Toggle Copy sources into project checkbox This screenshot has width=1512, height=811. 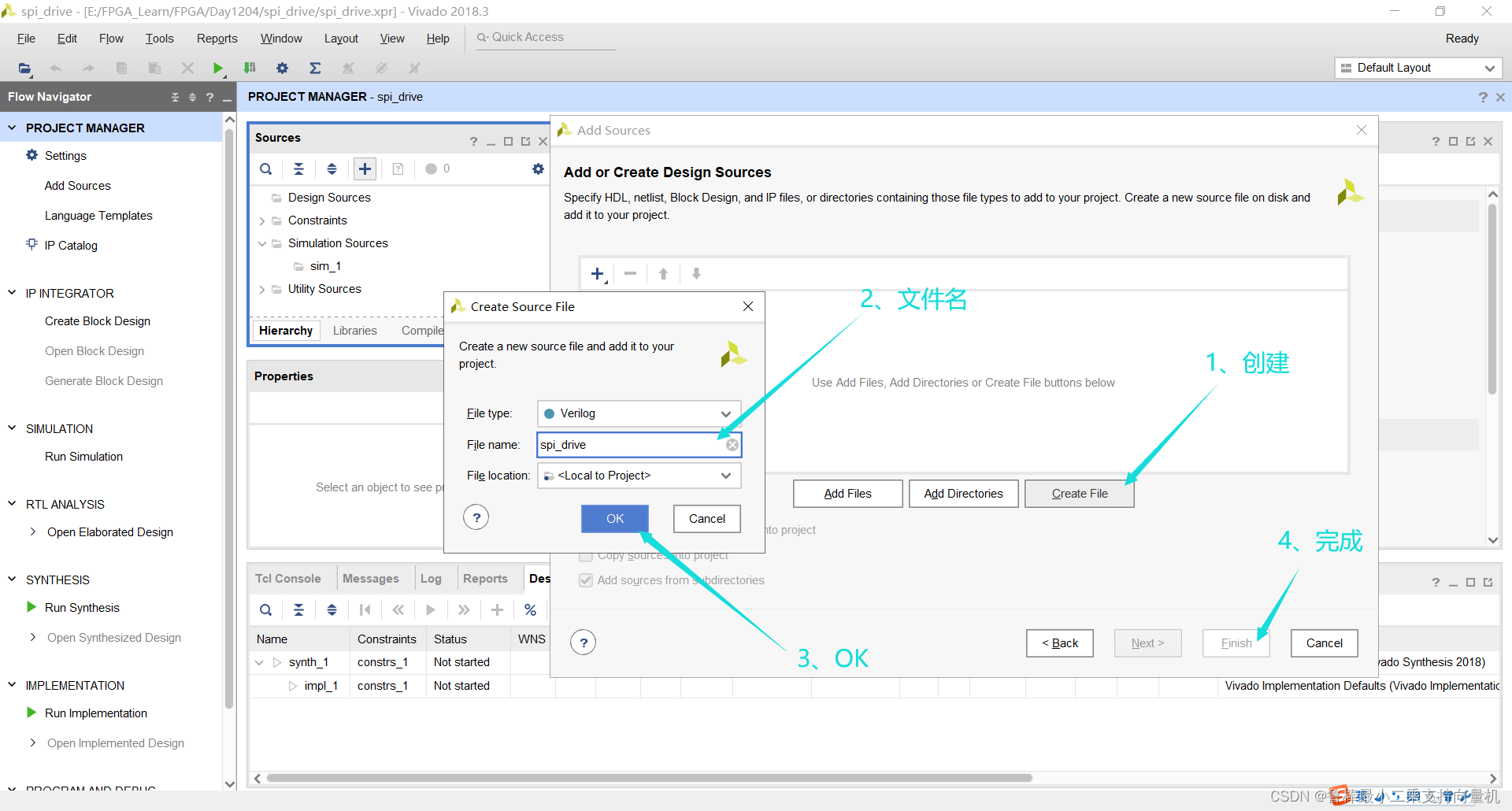pos(585,555)
